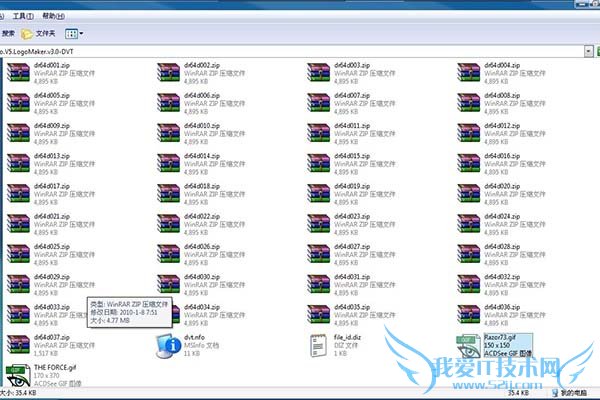
Task: Click the di64d024.zip archive icon
Action: tap(468, 224)
